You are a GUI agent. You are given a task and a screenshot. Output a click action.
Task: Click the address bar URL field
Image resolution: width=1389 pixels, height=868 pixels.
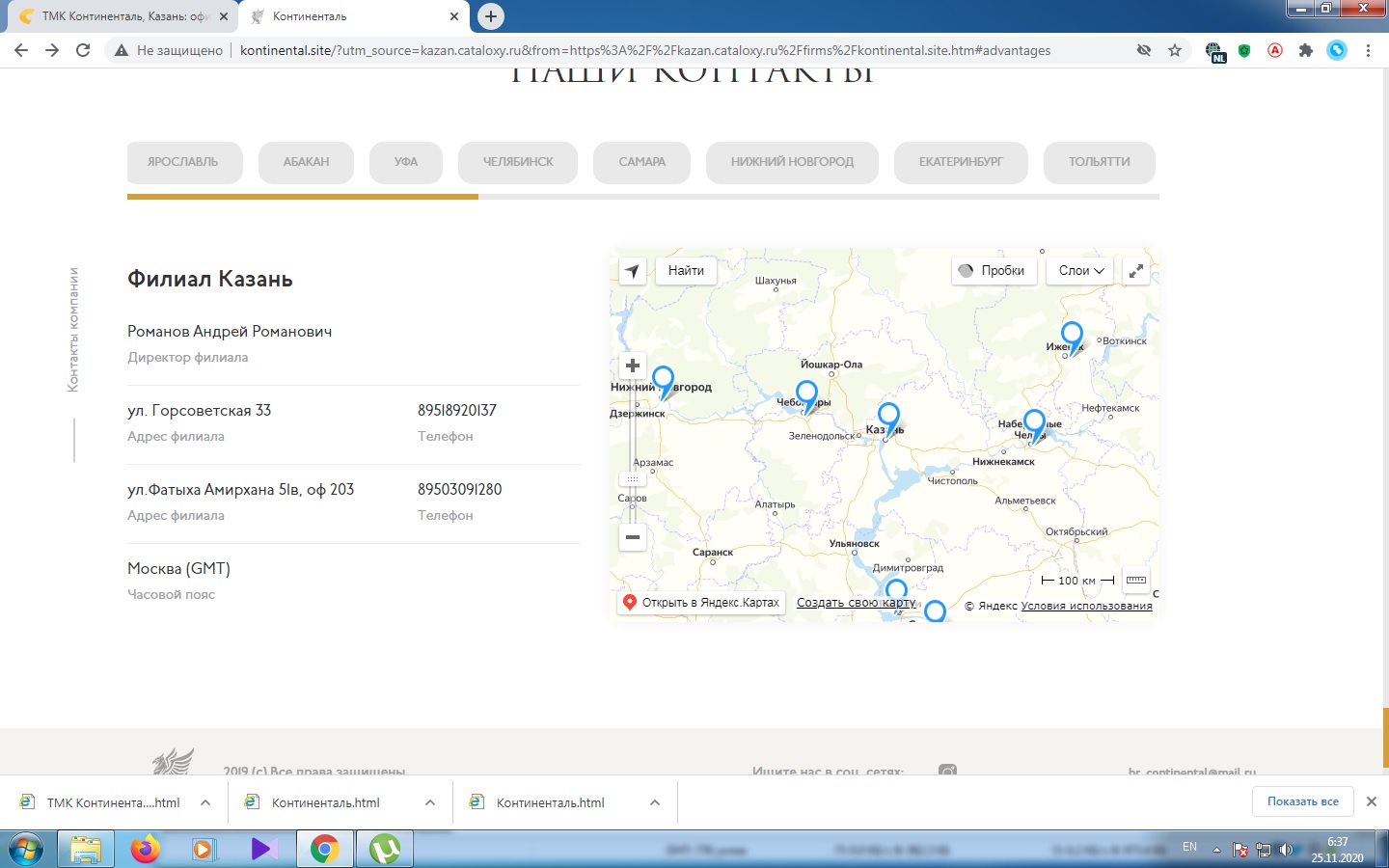pos(644,50)
